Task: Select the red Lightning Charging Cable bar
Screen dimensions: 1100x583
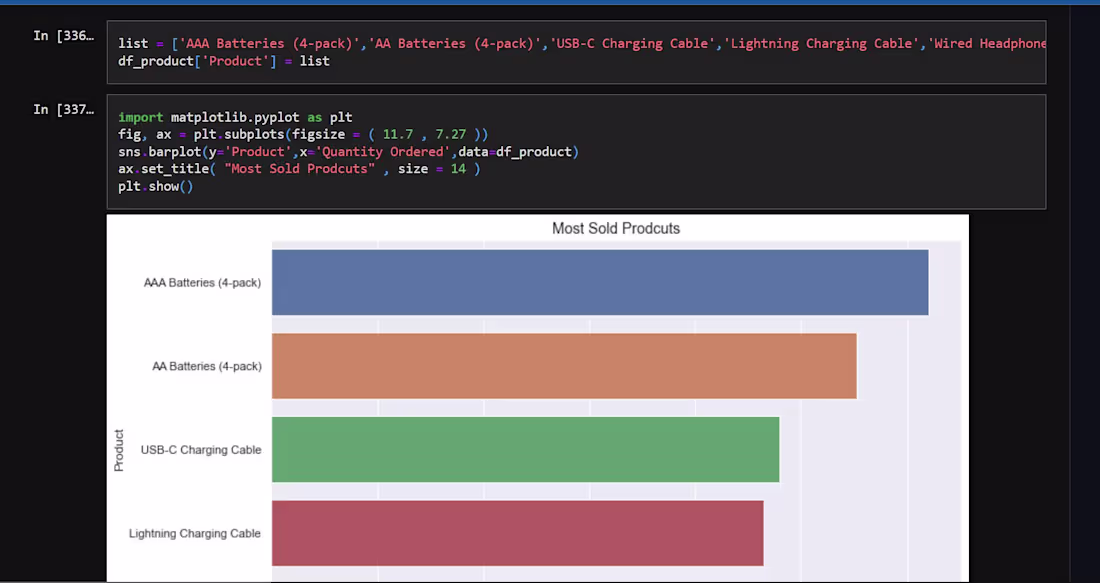Action: (515, 533)
